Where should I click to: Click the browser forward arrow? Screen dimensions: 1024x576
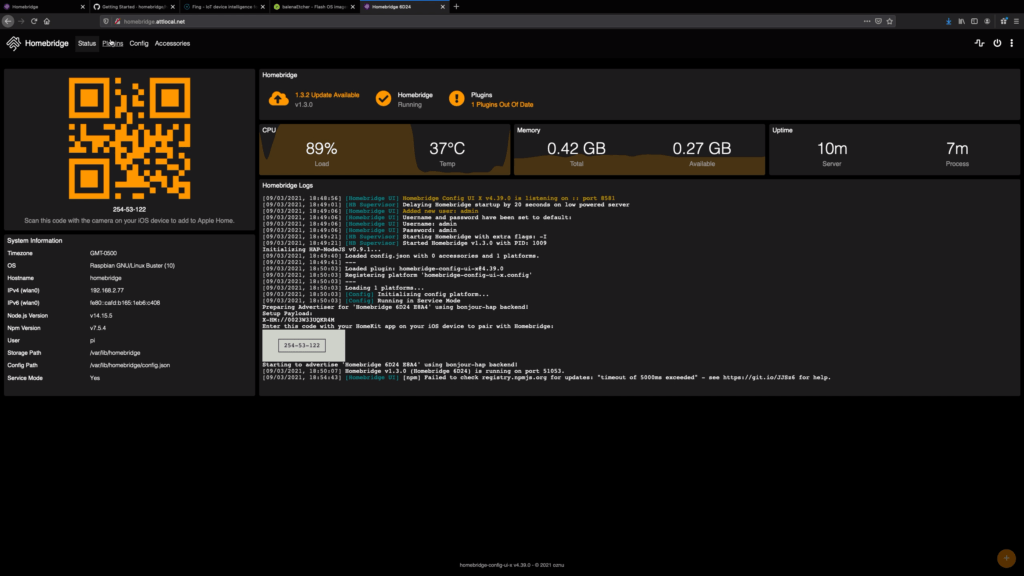[21, 22]
